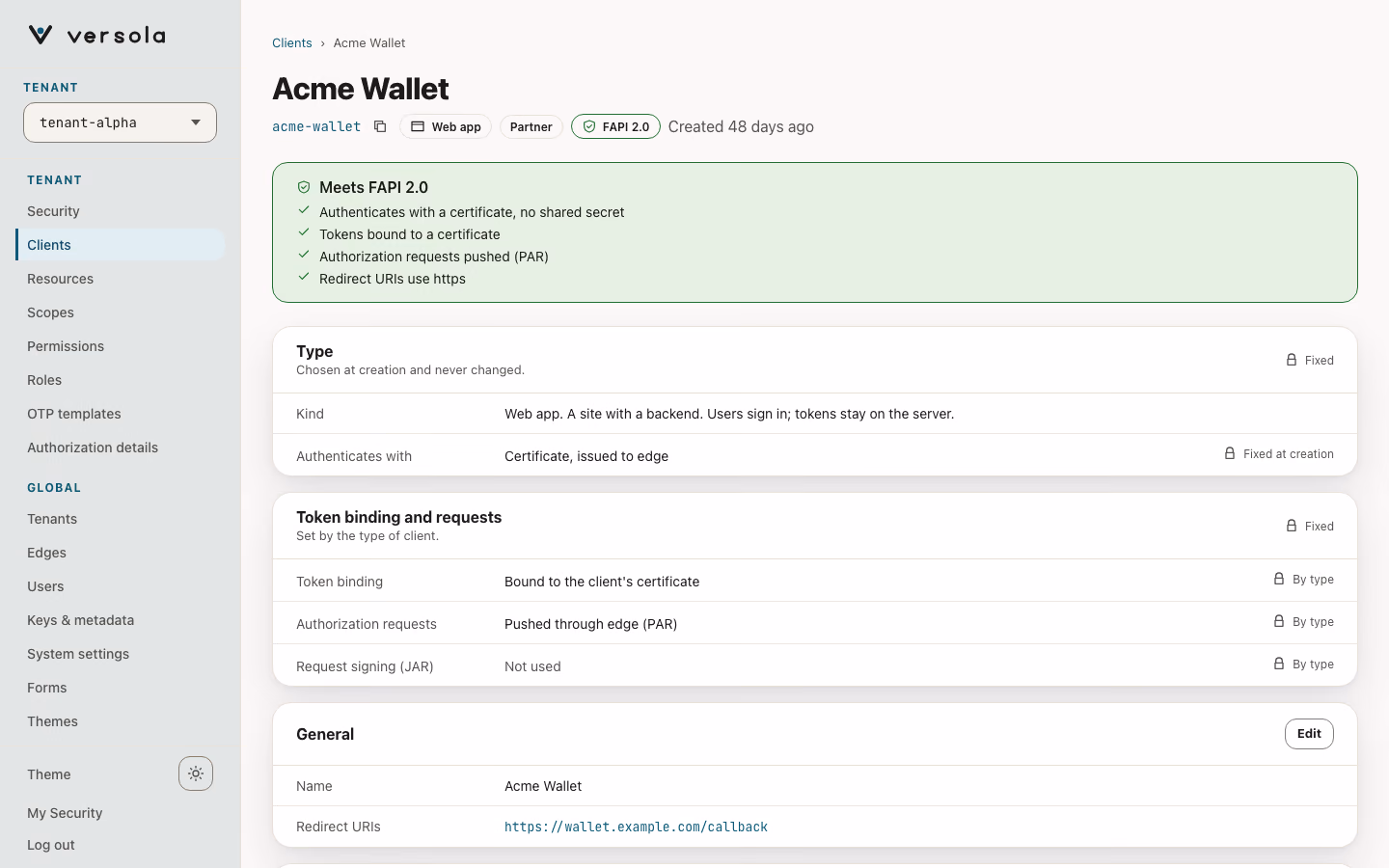Click the Web app type badge

(446, 126)
